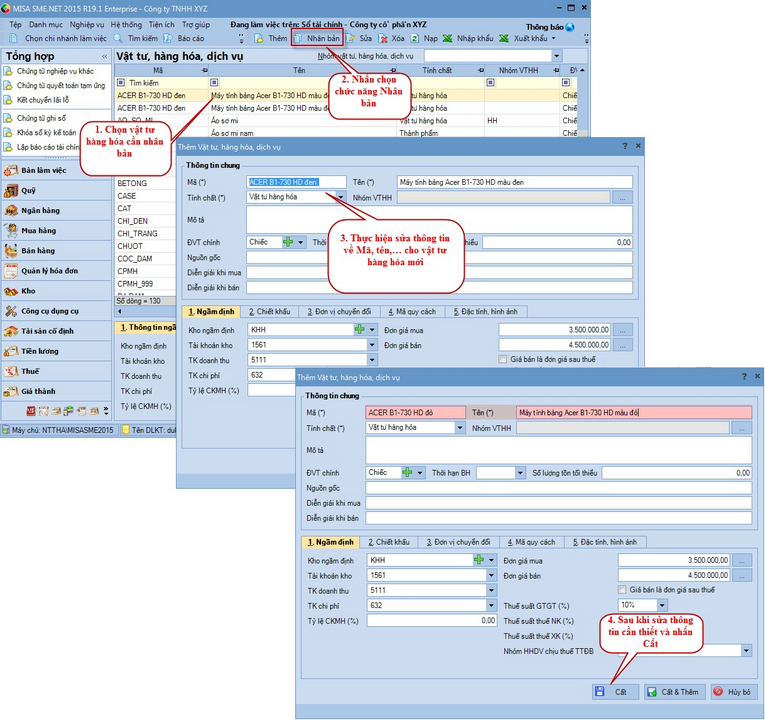Click the Tìm kiếm search toolbar icon
The width and height of the screenshot is (765, 720).
coord(118,38)
